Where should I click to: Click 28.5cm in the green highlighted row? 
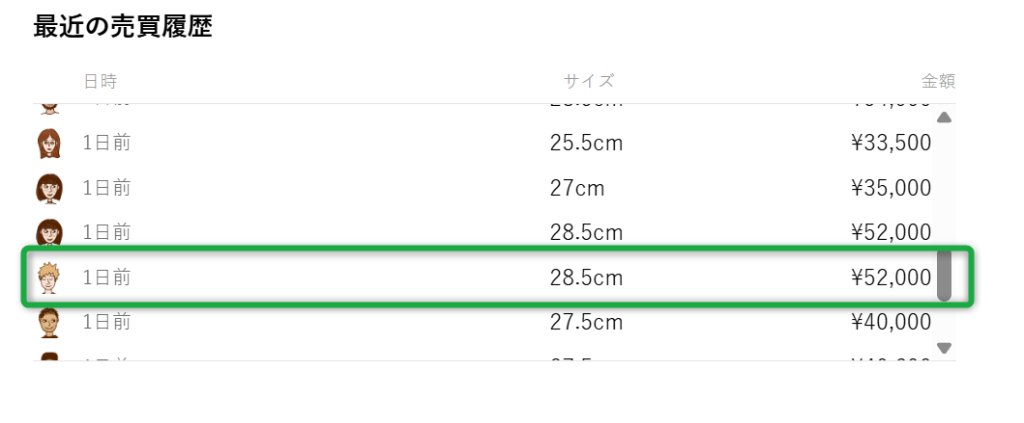pos(586,278)
